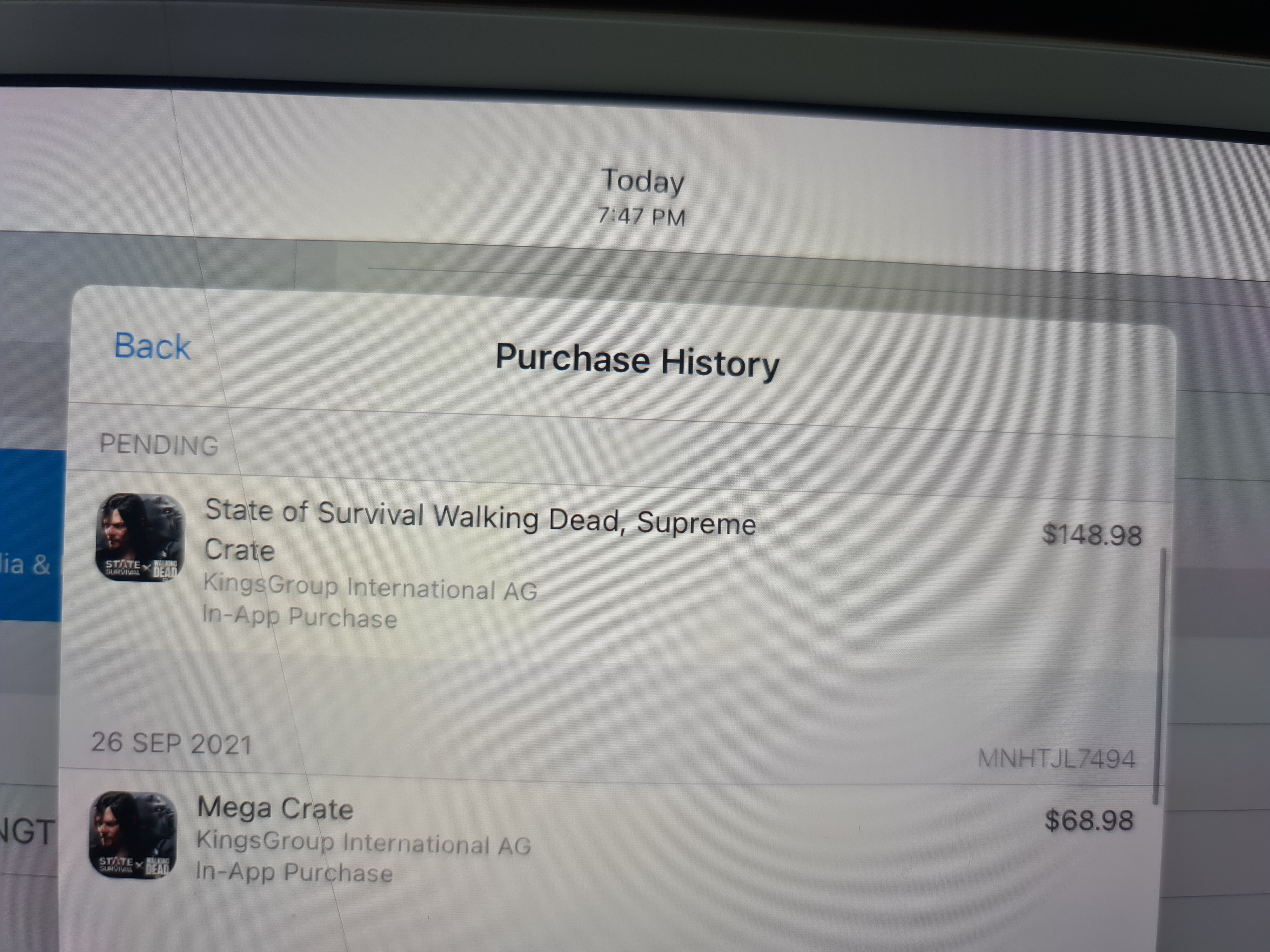
Task: Open the Supreme Crate app icon
Action: (139, 538)
